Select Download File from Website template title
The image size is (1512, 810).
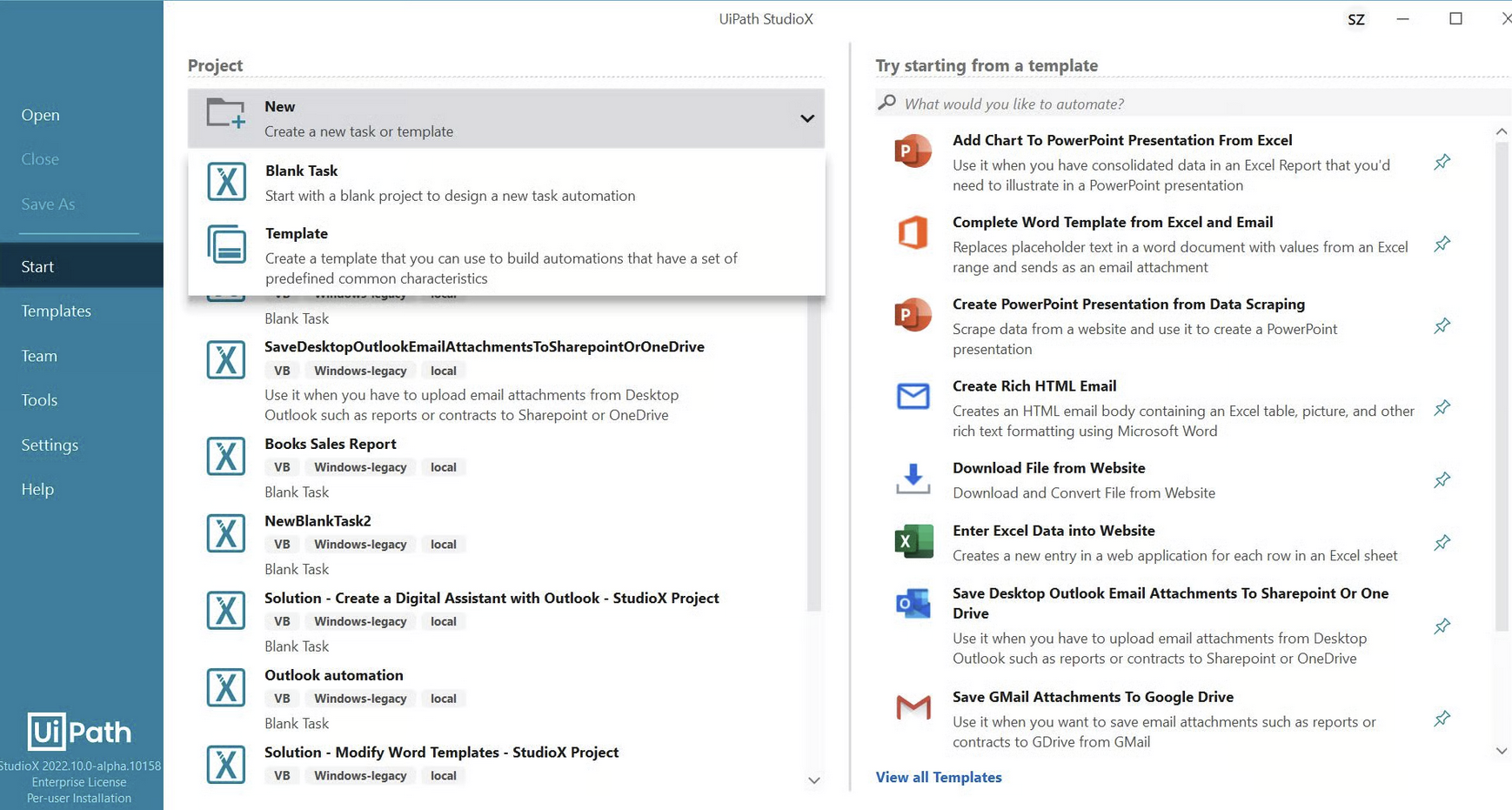coord(1049,468)
